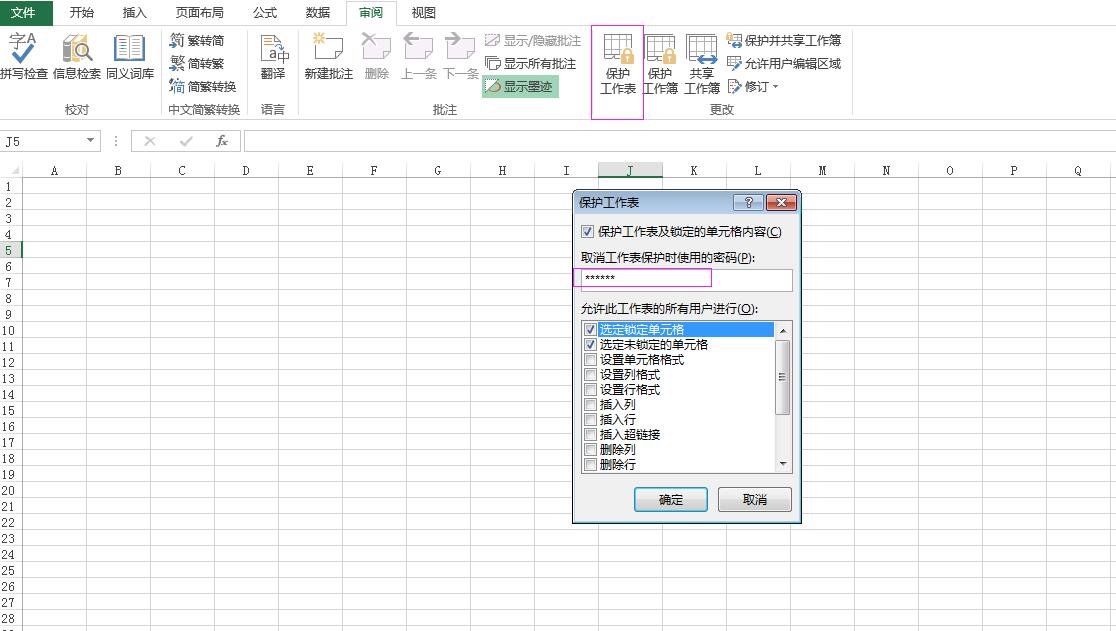Open 简繁转换 conversion options
This screenshot has height=631, width=1116.
203,86
